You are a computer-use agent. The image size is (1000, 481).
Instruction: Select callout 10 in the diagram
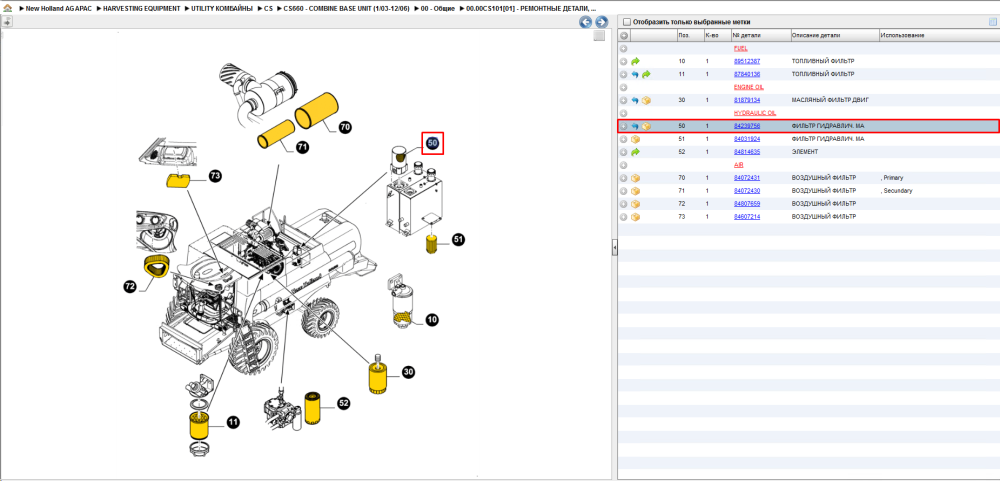432,320
